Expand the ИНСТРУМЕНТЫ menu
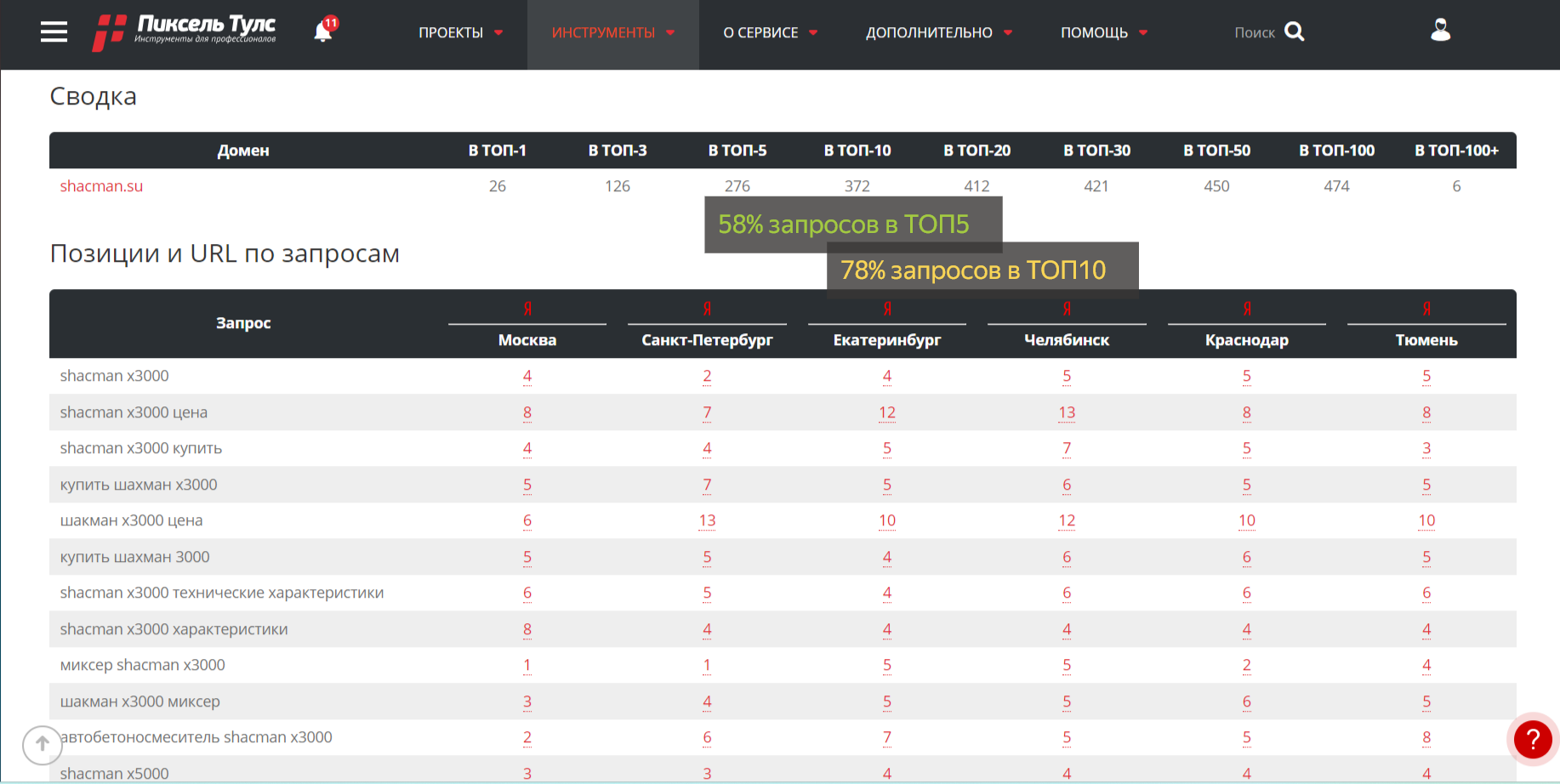This screenshot has height=784, width=1560. (x=612, y=32)
